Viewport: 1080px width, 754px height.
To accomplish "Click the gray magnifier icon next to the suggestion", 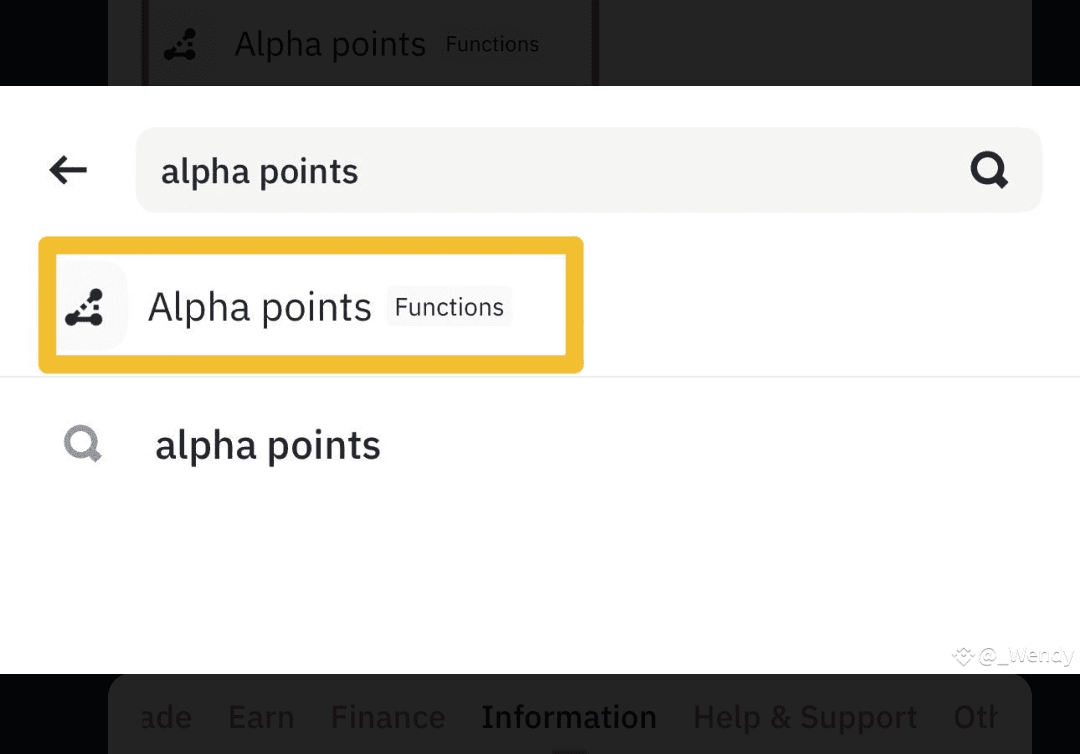I will (x=83, y=444).
